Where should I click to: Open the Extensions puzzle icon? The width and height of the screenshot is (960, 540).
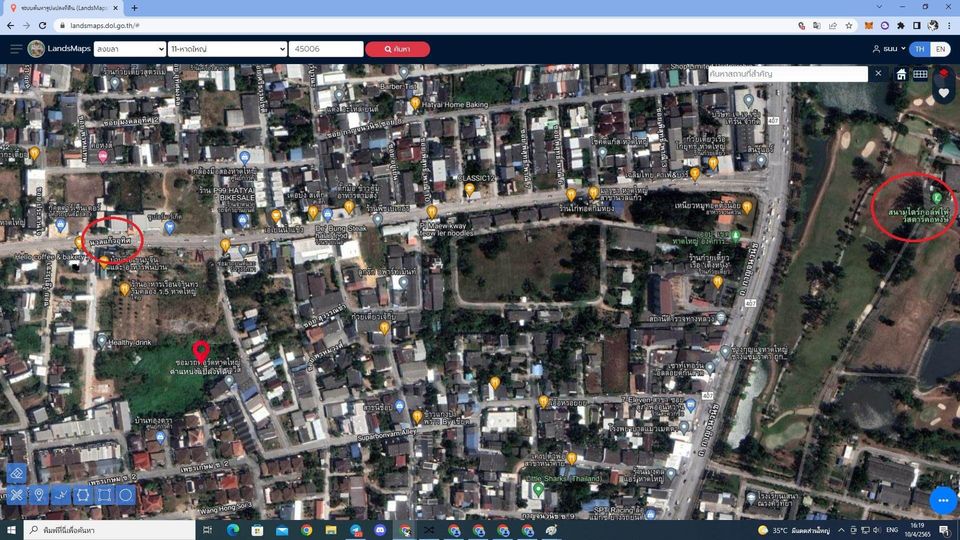901,26
